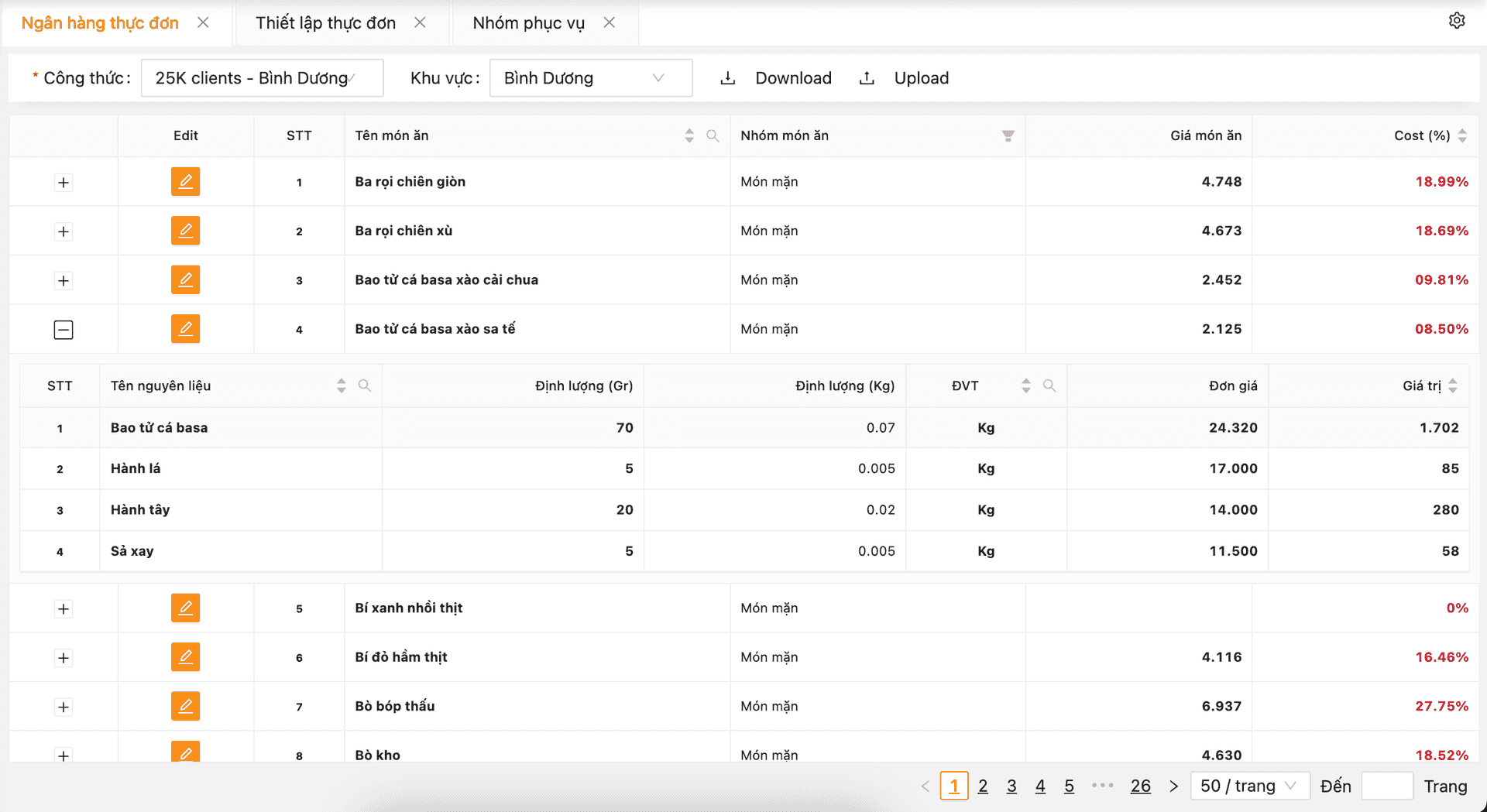1487x812 pixels.
Task: Open the Khu vực dropdown
Action: point(590,78)
